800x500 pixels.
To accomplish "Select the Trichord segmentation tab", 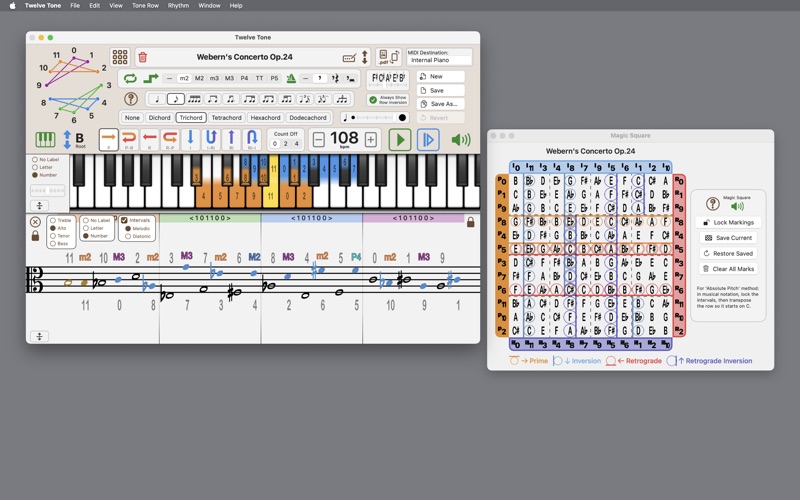I will click(x=191, y=117).
